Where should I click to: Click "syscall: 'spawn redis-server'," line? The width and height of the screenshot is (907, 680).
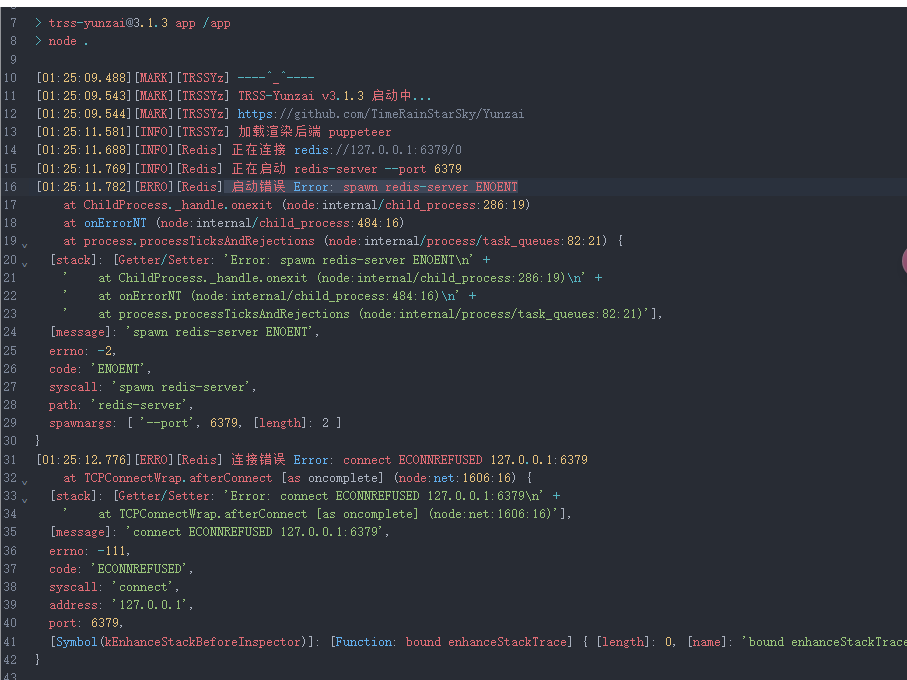tap(153, 387)
